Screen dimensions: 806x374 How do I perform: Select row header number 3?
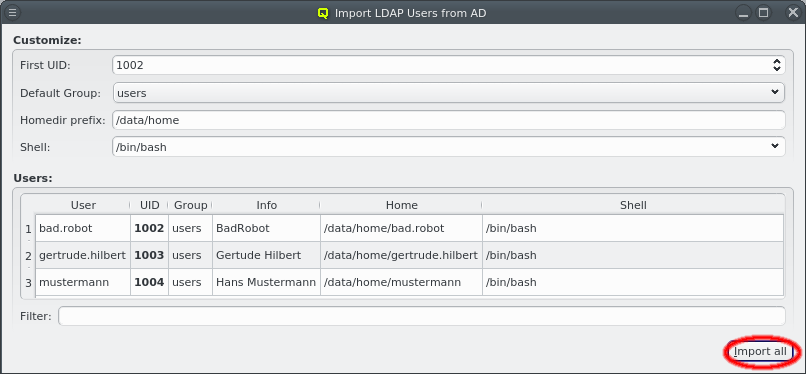(x=28, y=282)
